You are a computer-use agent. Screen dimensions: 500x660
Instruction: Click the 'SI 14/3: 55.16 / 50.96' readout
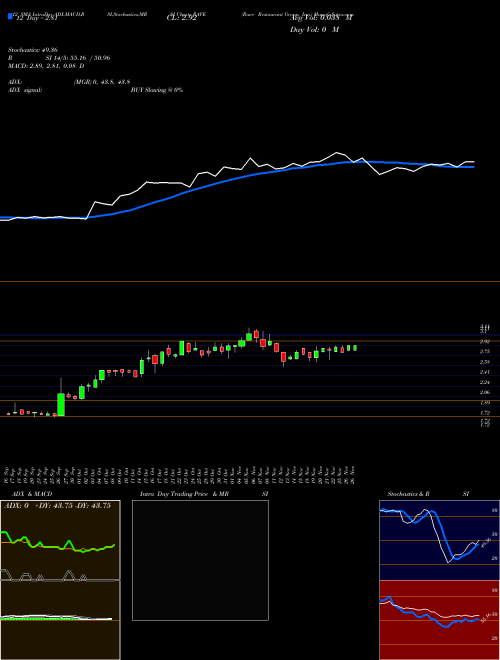[78, 58]
